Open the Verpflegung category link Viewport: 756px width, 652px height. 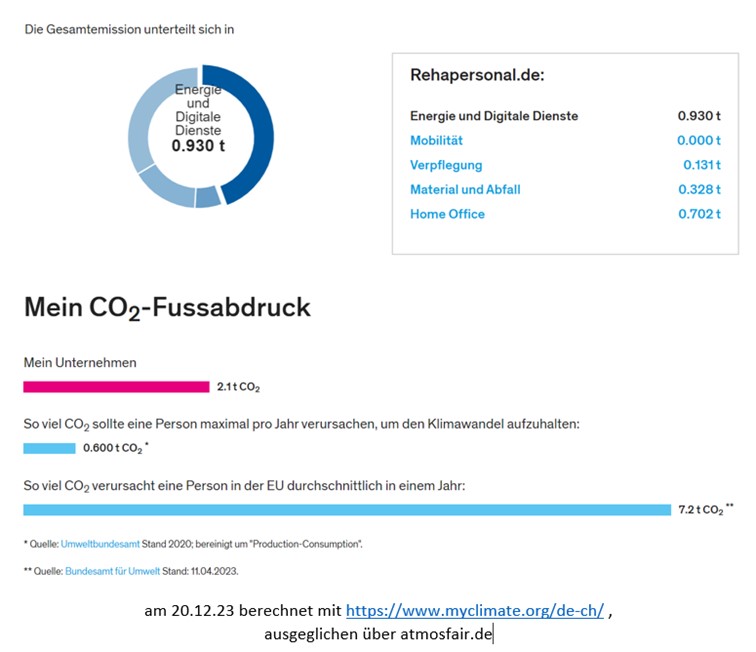446,165
